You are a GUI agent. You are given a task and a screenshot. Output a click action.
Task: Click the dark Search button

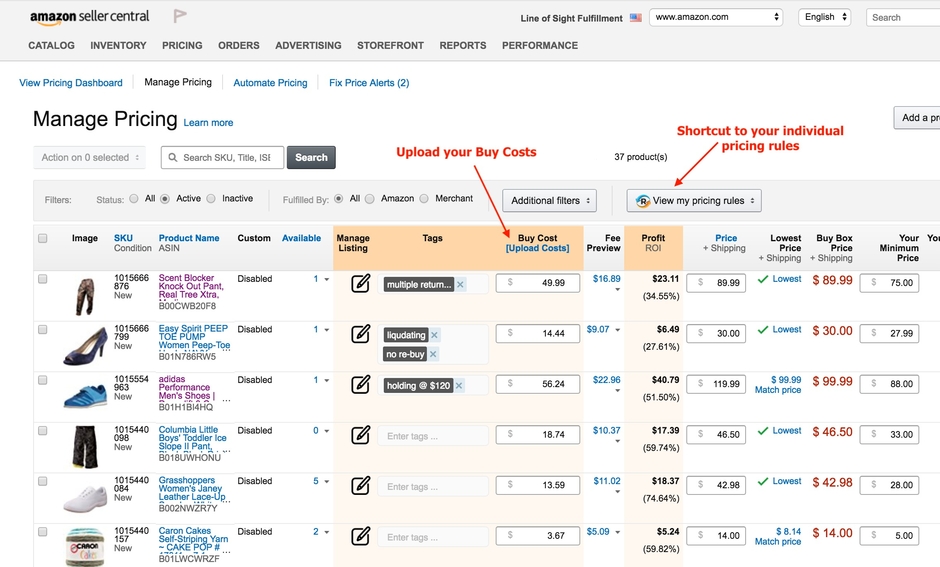point(311,158)
